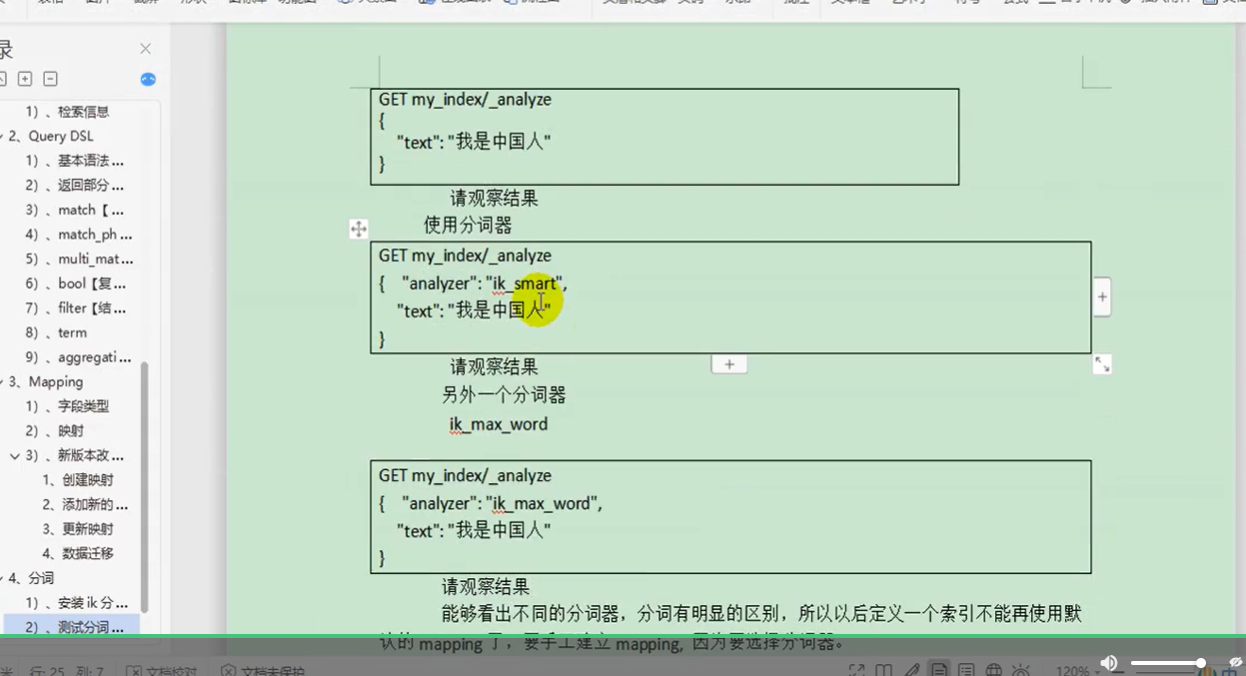Image resolution: width=1246 pixels, height=676 pixels.
Task: Click the '"analyzer": "ik_max_word"' line
Action: (x=502, y=504)
